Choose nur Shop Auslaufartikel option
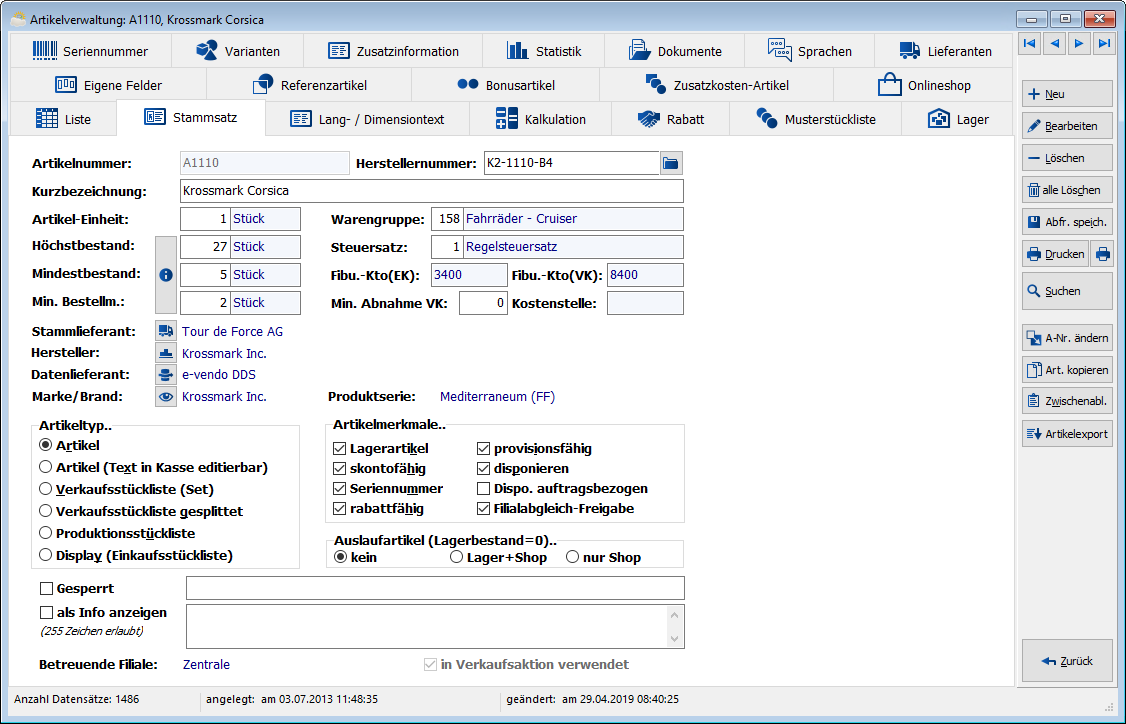Image resolution: width=1126 pixels, height=724 pixels. 572,557
